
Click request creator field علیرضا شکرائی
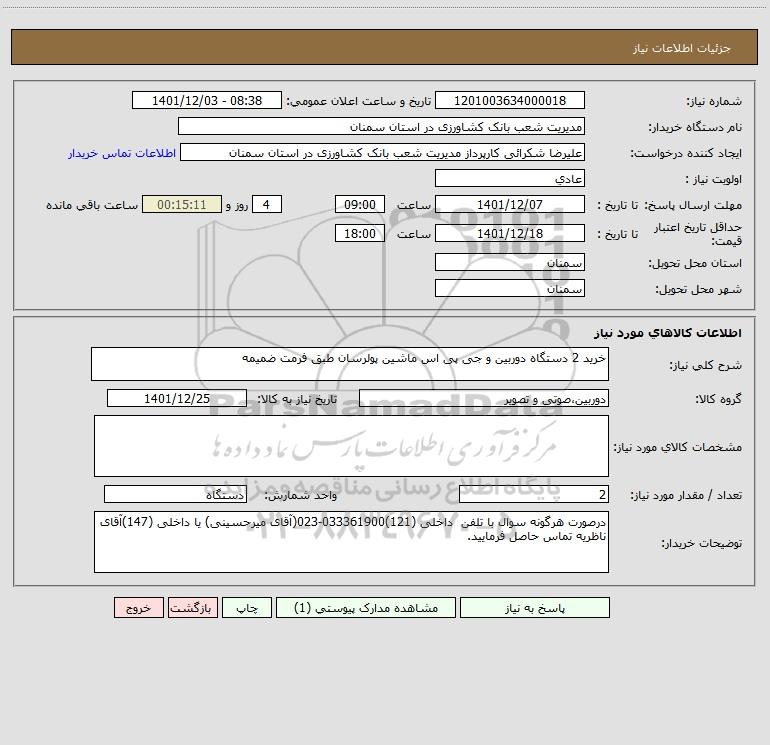(x=383, y=152)
